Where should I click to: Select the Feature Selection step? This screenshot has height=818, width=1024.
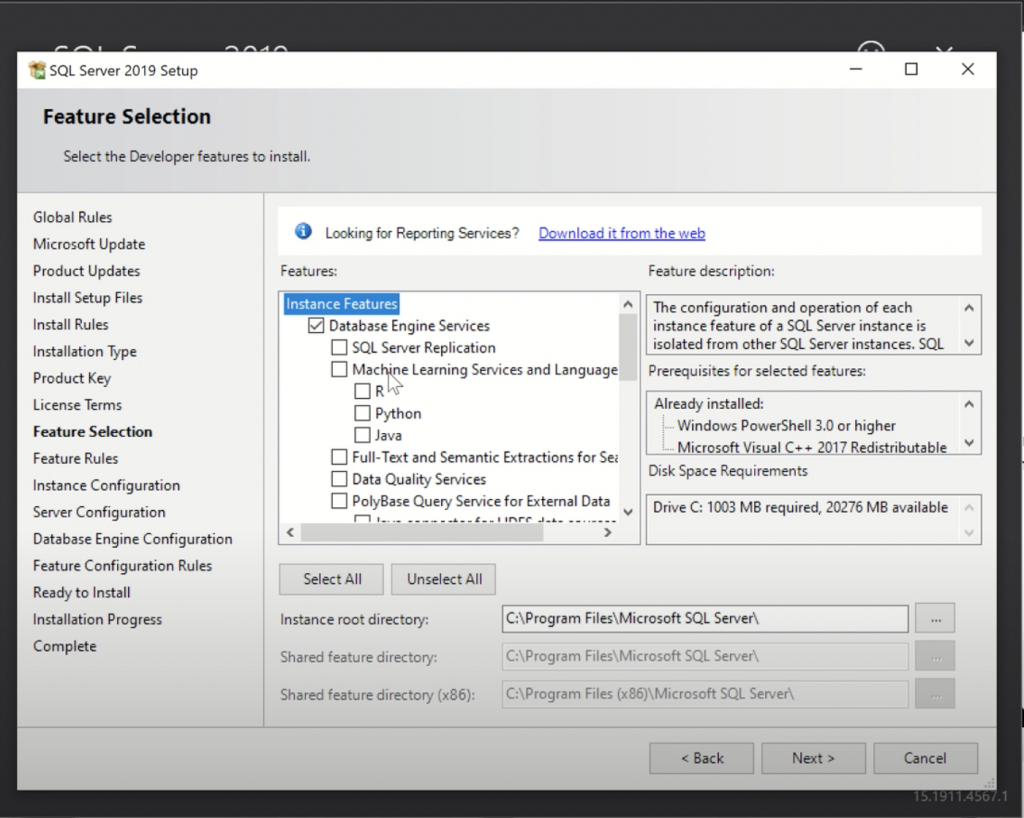93,432
